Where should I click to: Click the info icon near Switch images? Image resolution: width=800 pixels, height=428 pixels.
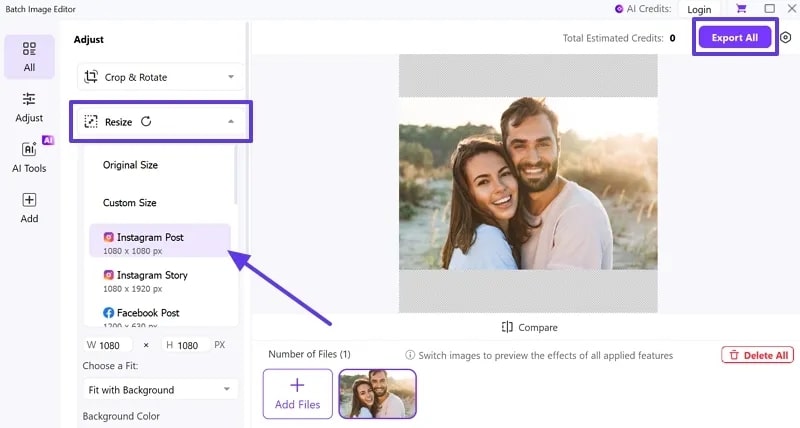(x=410, y=355)
